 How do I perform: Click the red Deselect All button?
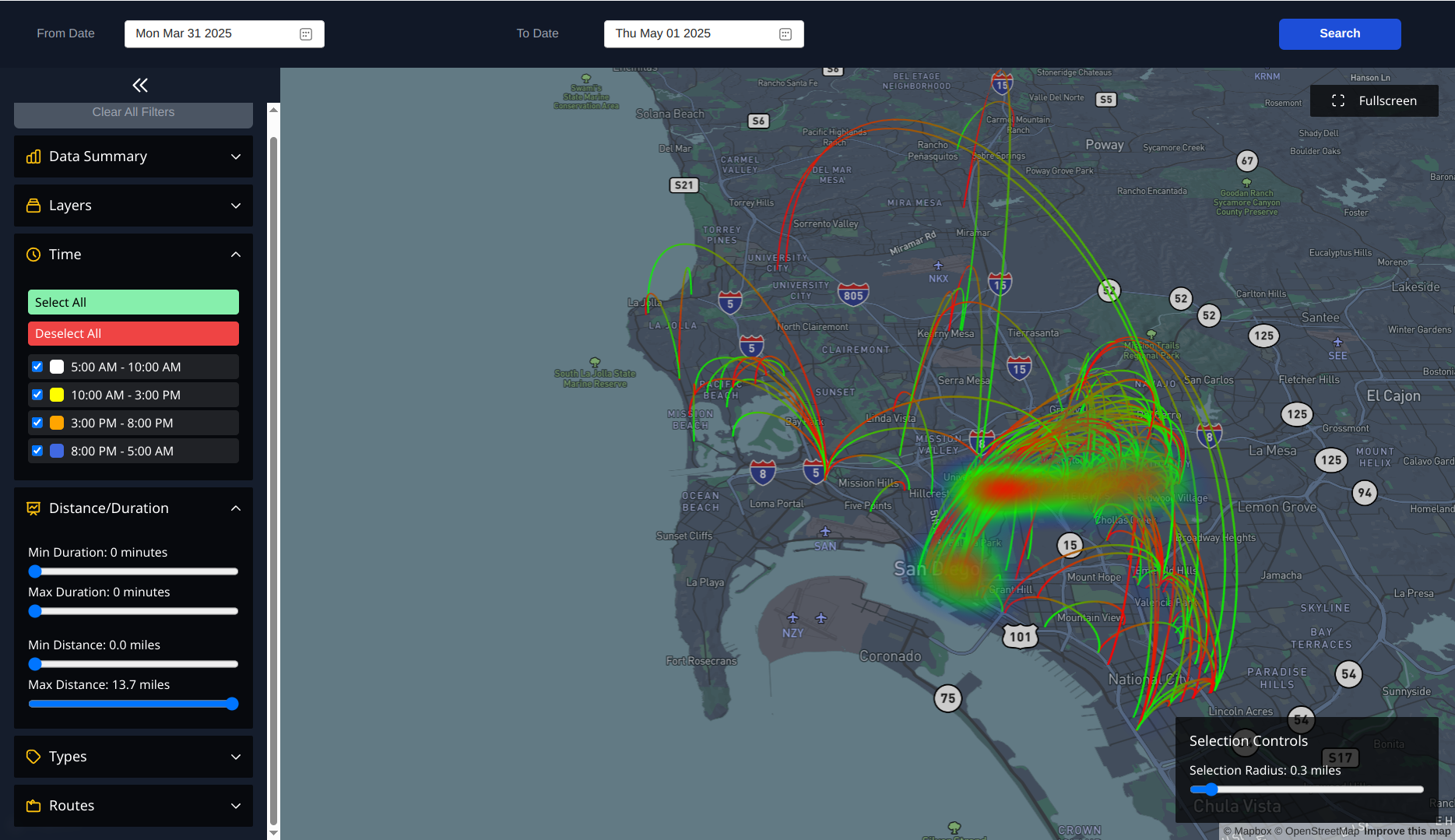[x=133, y=333]
